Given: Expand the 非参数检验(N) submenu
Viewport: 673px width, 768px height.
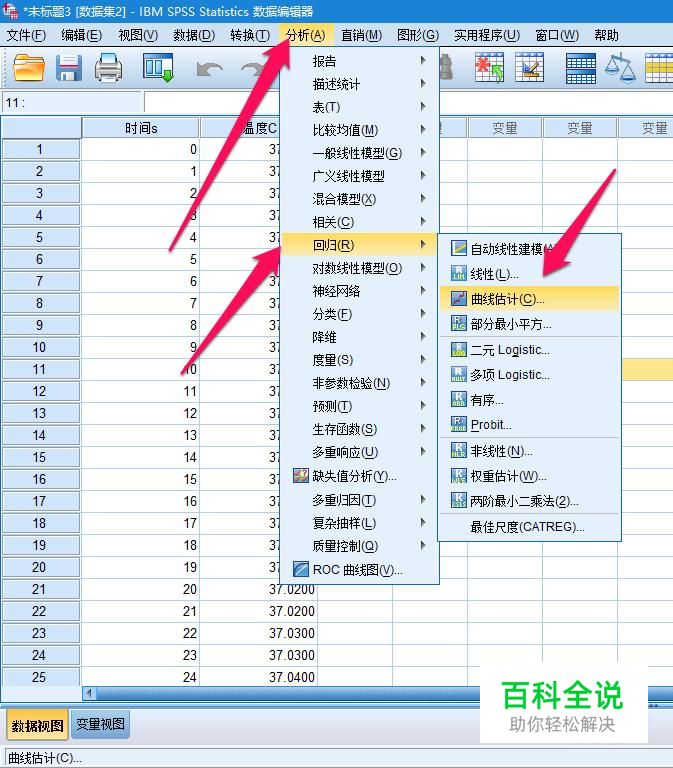Looking at the screenshot, I should 360,383.
